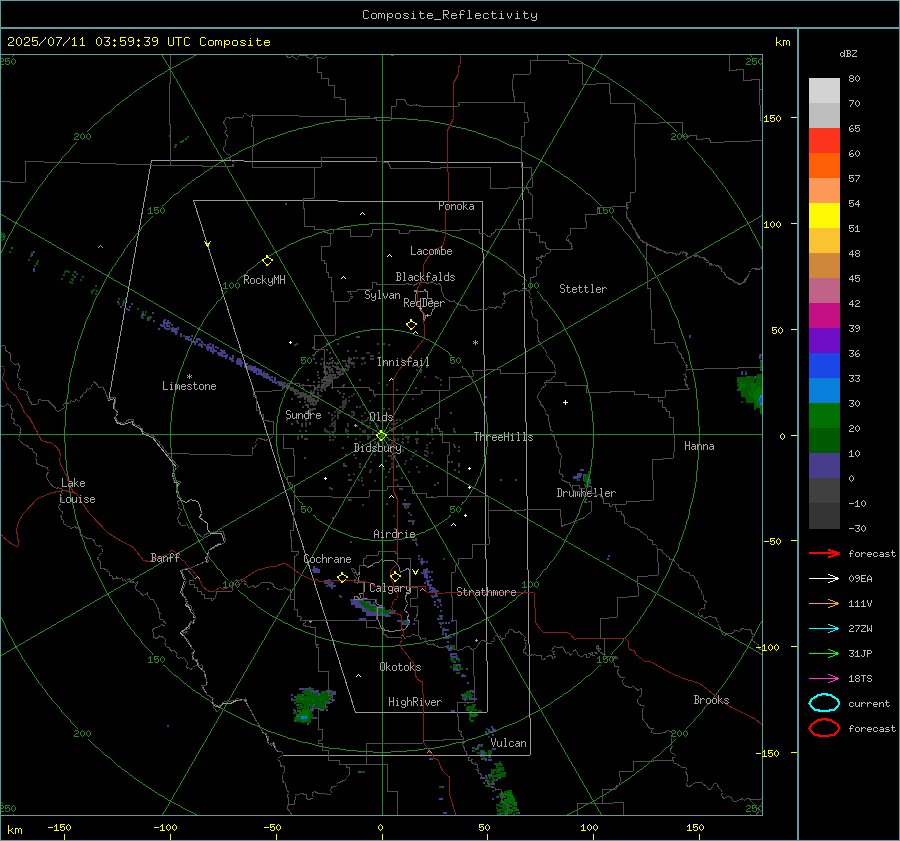
Task: Select the magenta 39-42 dBZ swatch
Action: [824, 316]
